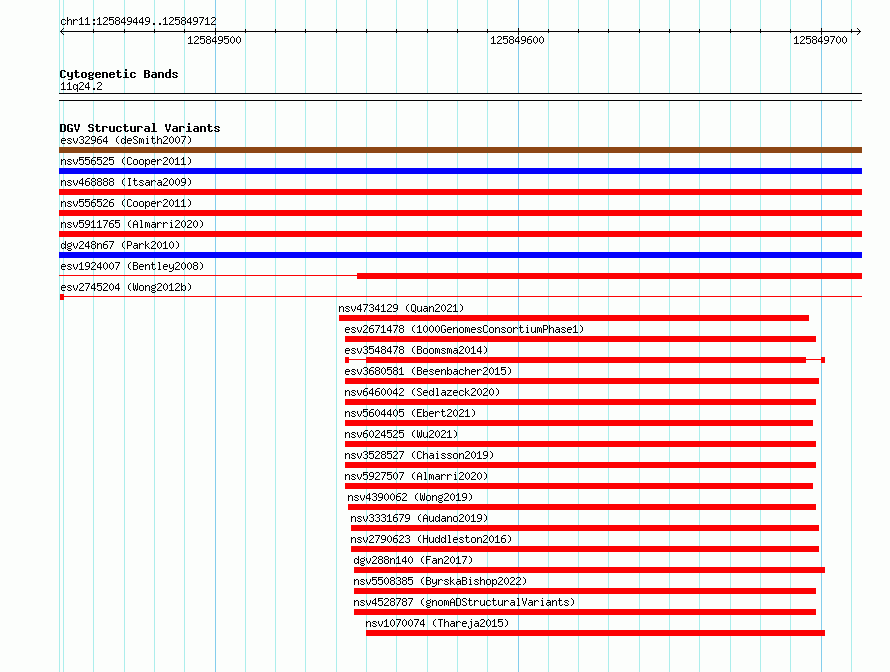Open nsv6460042 (Sedlazeck2020) label

click(x=422, y=392)
